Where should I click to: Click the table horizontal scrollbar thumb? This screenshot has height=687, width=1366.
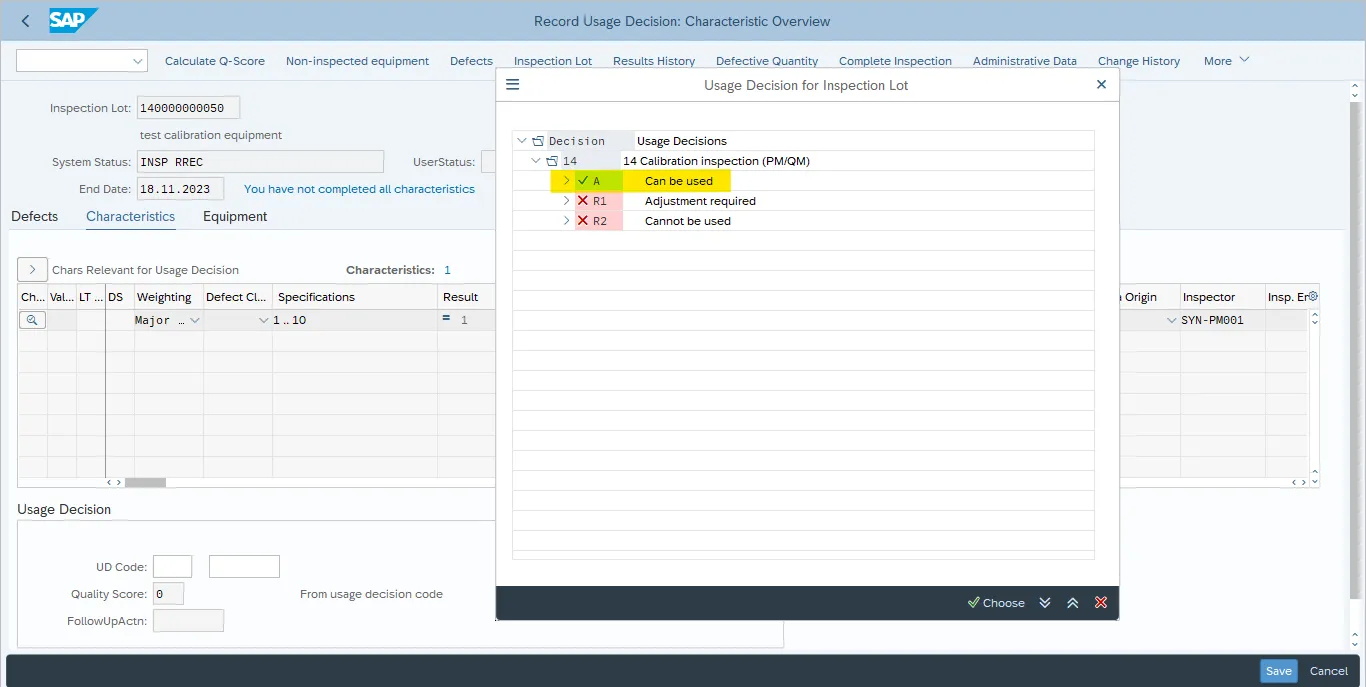145,482
